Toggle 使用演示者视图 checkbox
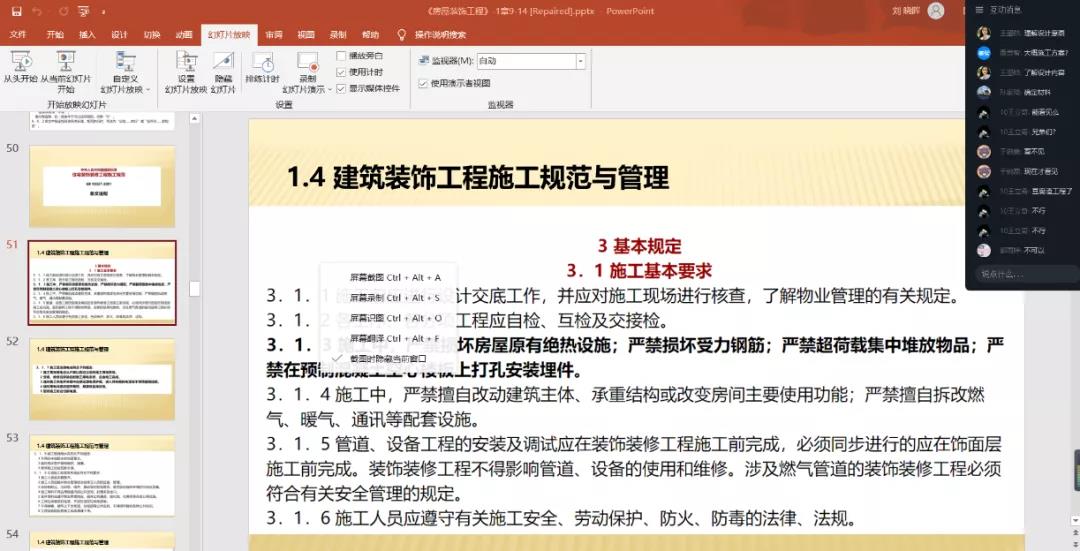Viewport: 1080px width, 551px height. [x=423, y=83]
